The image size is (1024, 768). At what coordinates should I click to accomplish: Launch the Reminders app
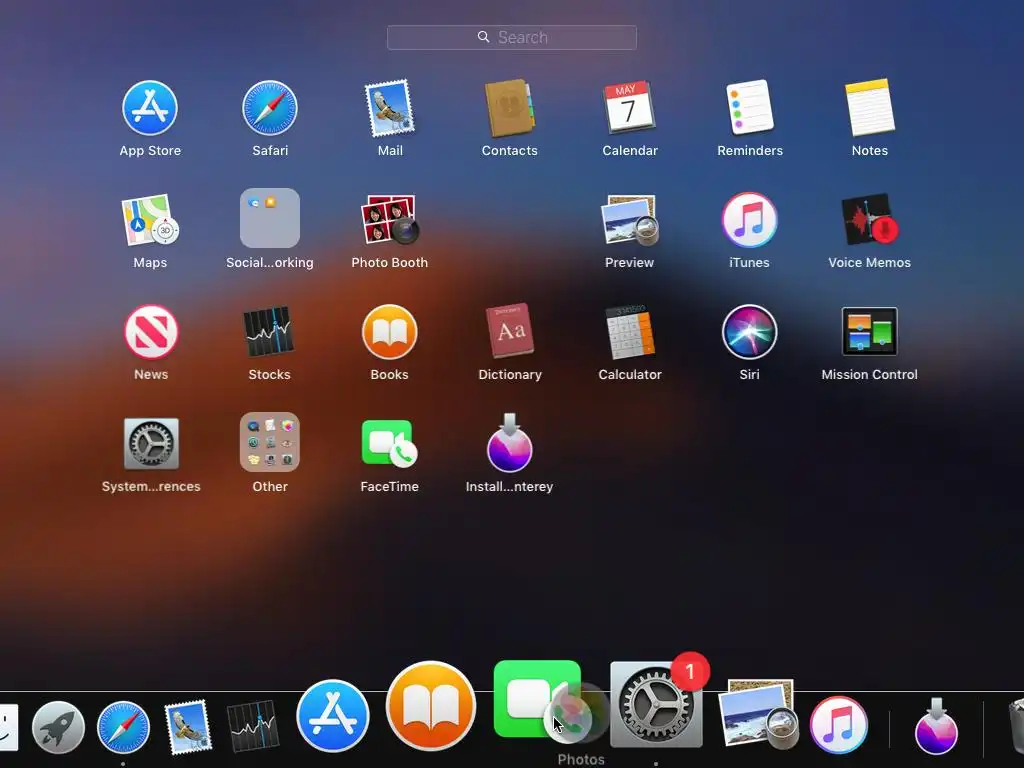click(750, 108)
